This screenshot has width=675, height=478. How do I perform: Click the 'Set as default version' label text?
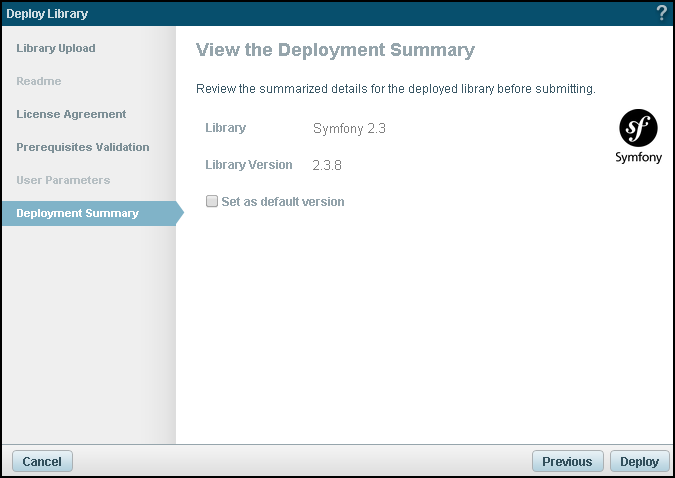tap(282, 202)
